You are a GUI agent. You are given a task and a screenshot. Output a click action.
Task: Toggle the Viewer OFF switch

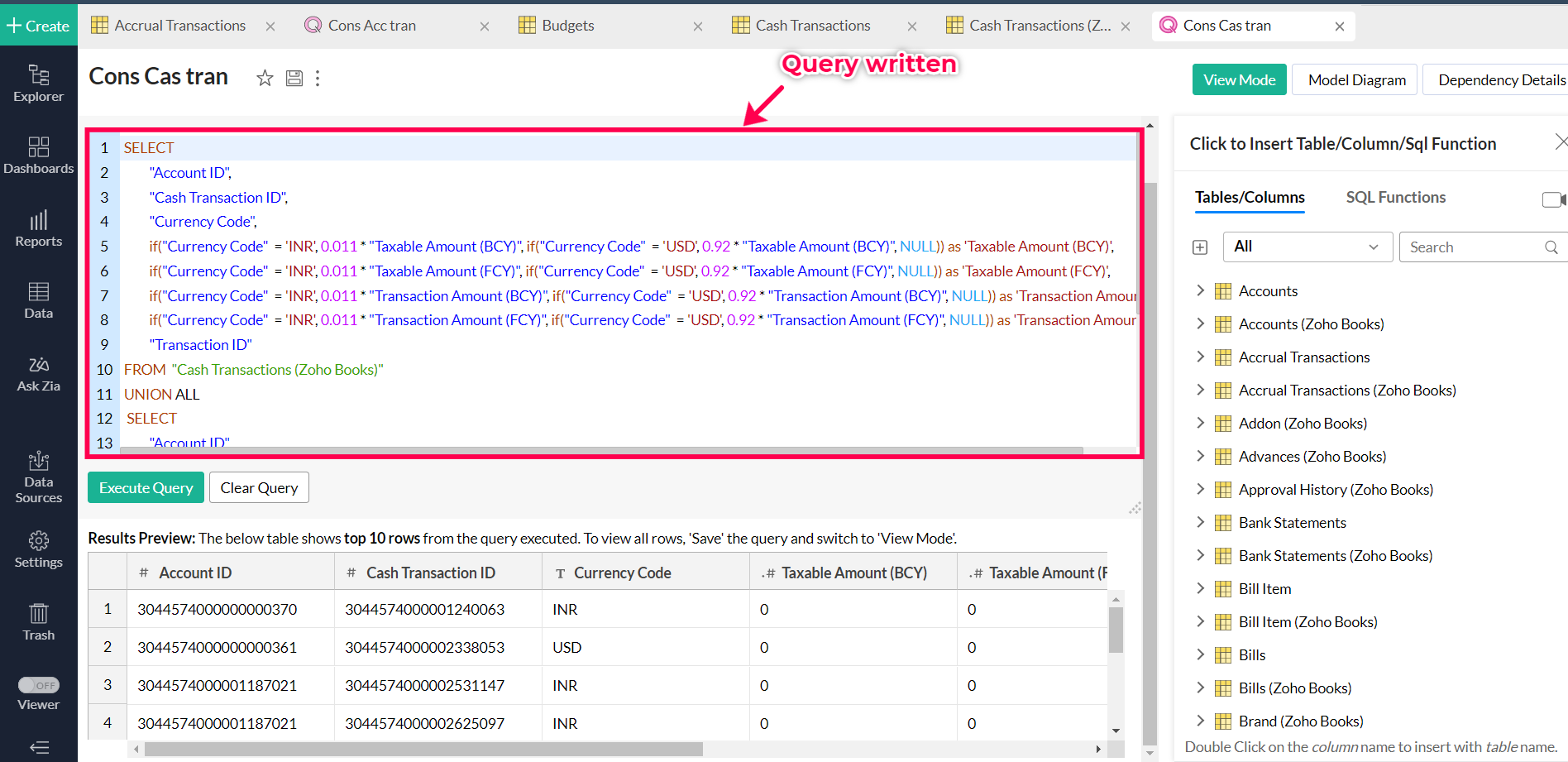pyautogui.click(x=39, y=685)
